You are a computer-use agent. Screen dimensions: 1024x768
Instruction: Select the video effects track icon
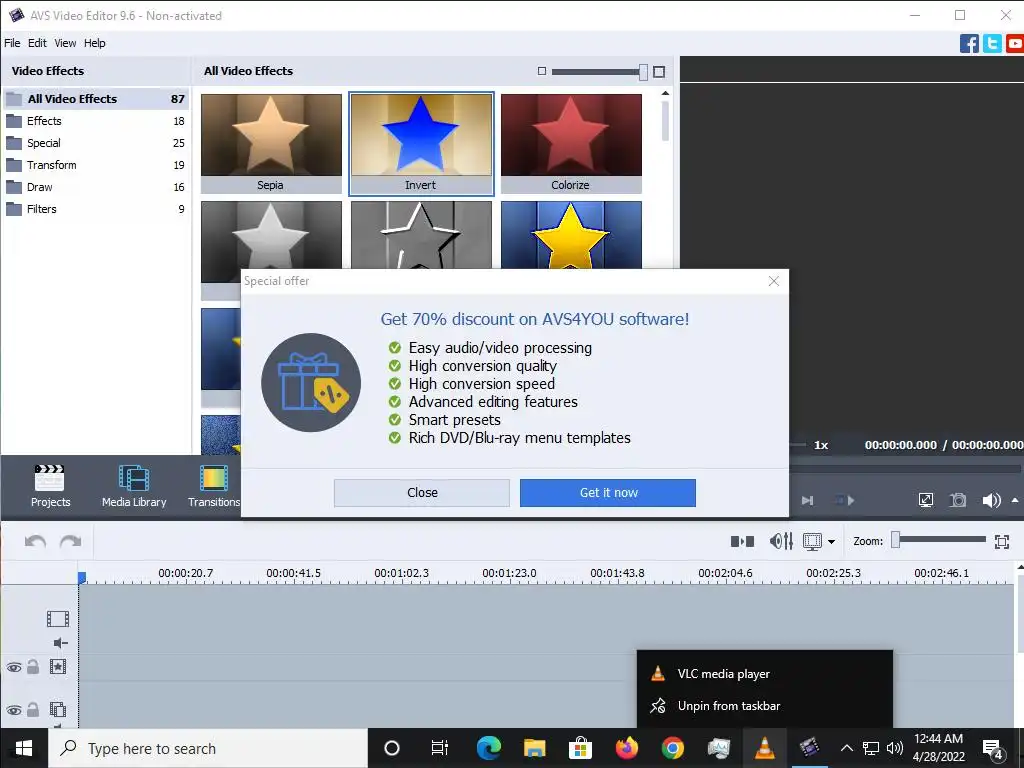[x=58, y=667]
